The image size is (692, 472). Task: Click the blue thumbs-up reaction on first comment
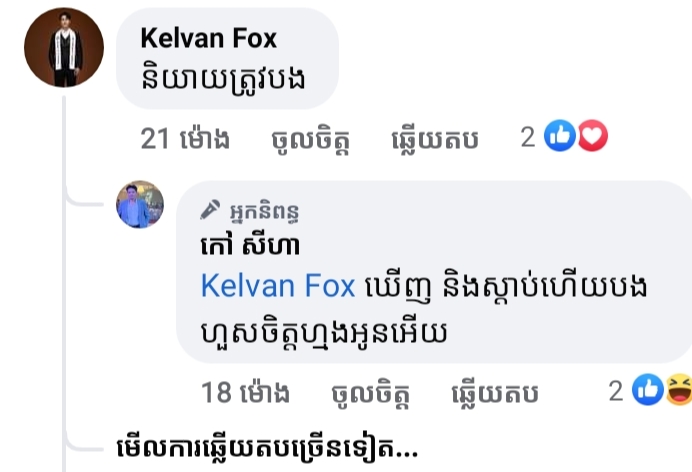[560, 135]
